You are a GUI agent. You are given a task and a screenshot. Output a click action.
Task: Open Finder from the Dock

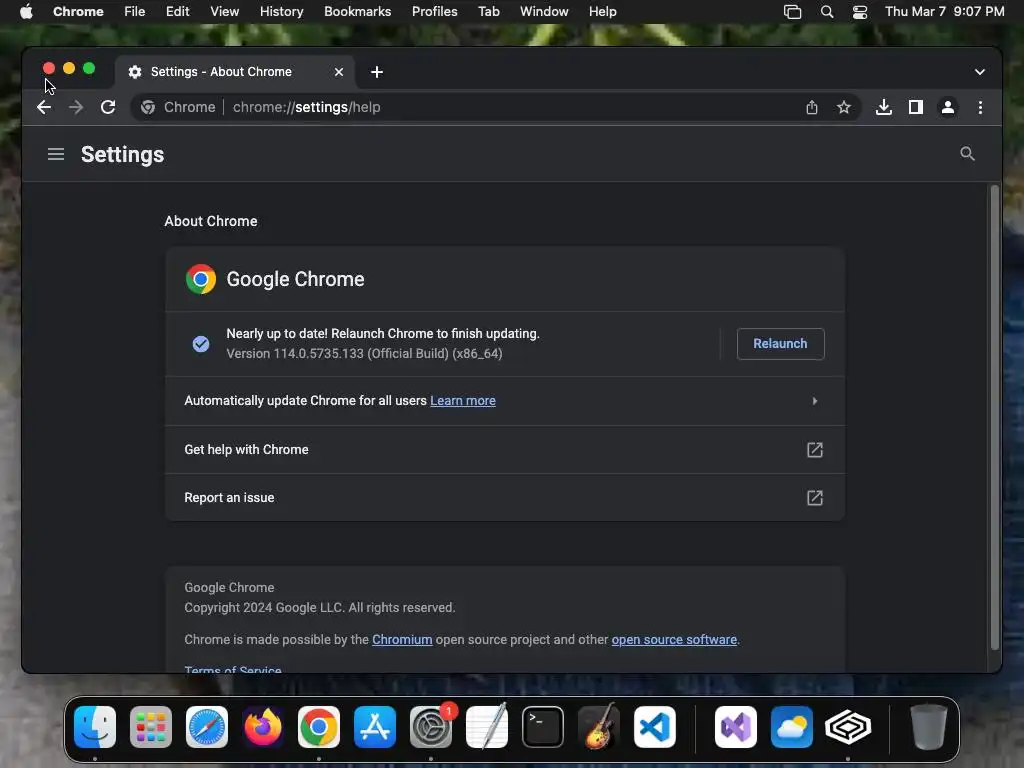point(95,727)
